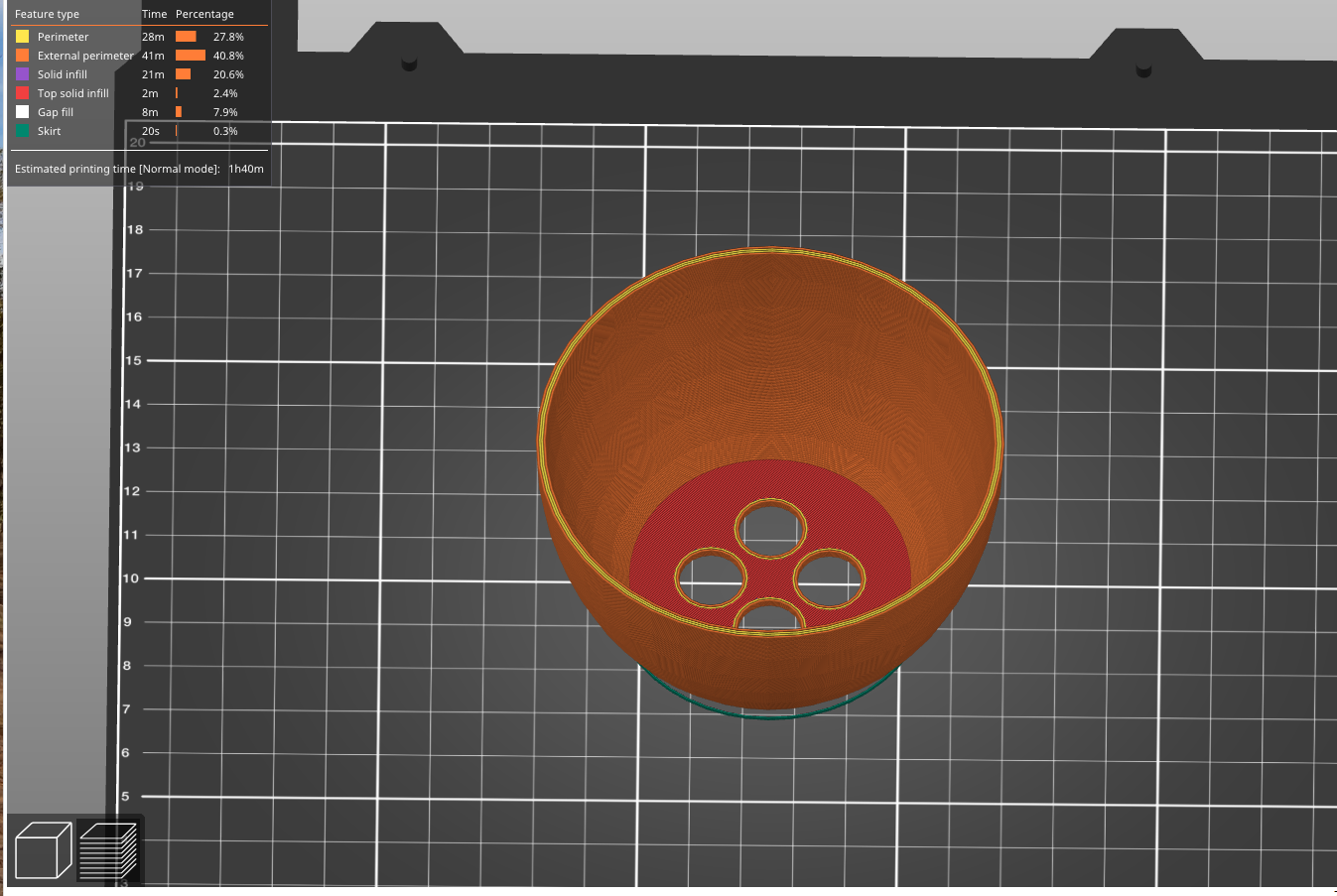Click the red Top solid infill swatch
1337x896 pixels.
click(x=22, y=93)
